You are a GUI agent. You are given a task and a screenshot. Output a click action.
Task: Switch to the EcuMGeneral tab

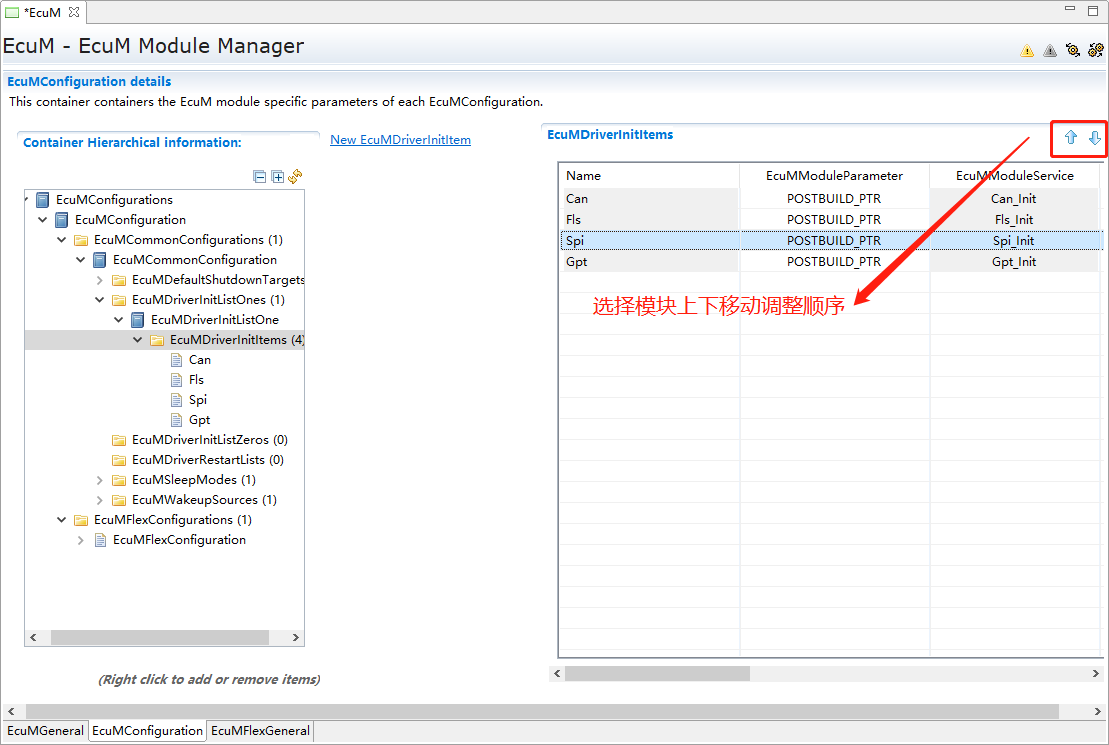pos(45,731)
